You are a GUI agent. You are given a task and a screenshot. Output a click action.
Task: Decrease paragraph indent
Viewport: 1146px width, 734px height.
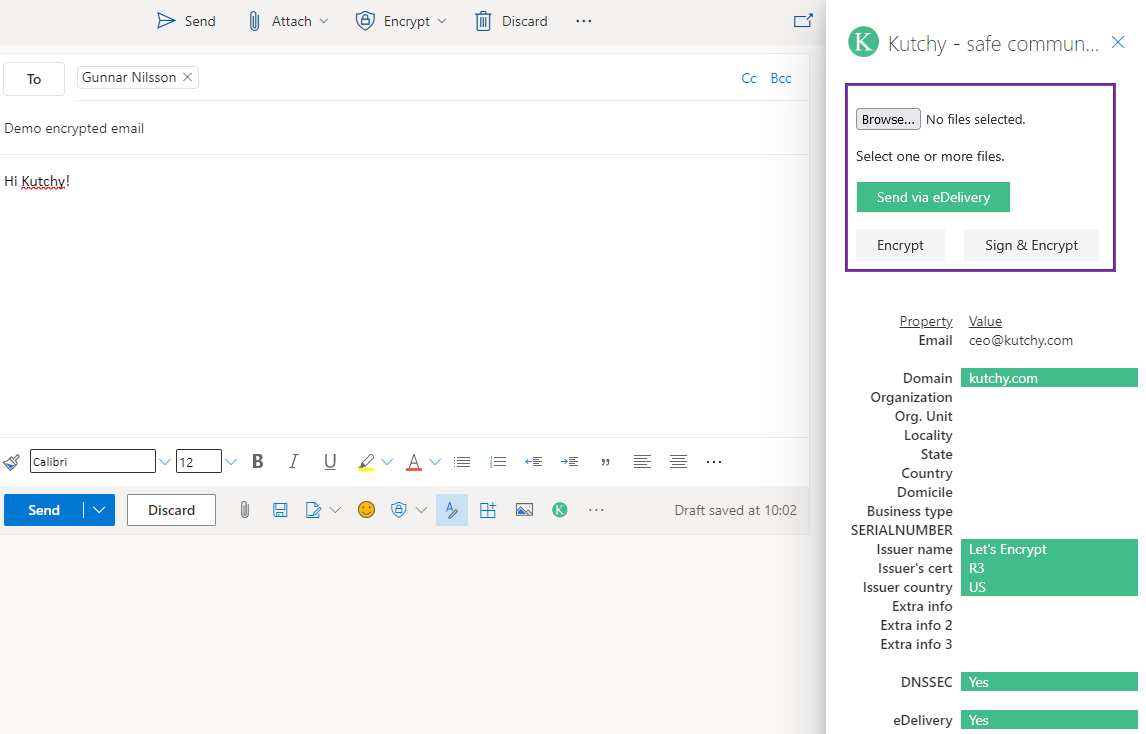534,461
